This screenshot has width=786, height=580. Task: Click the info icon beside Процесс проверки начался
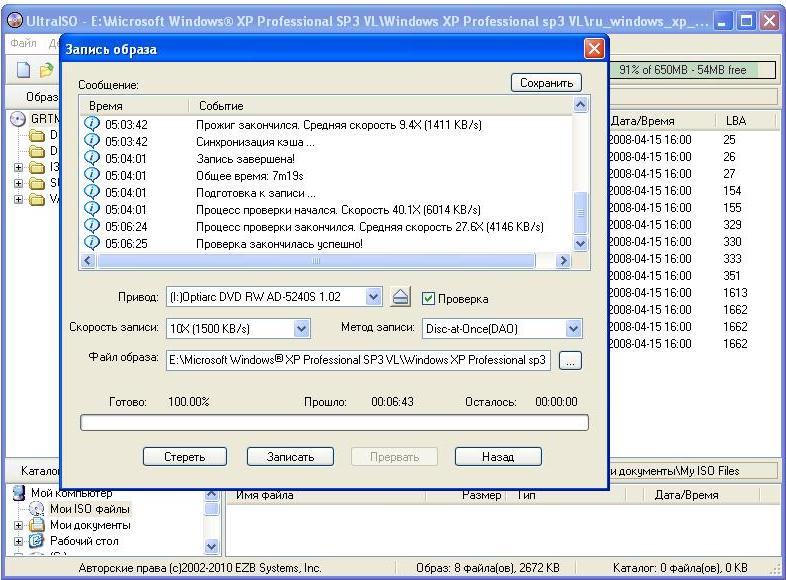click(x=92, y=209)
